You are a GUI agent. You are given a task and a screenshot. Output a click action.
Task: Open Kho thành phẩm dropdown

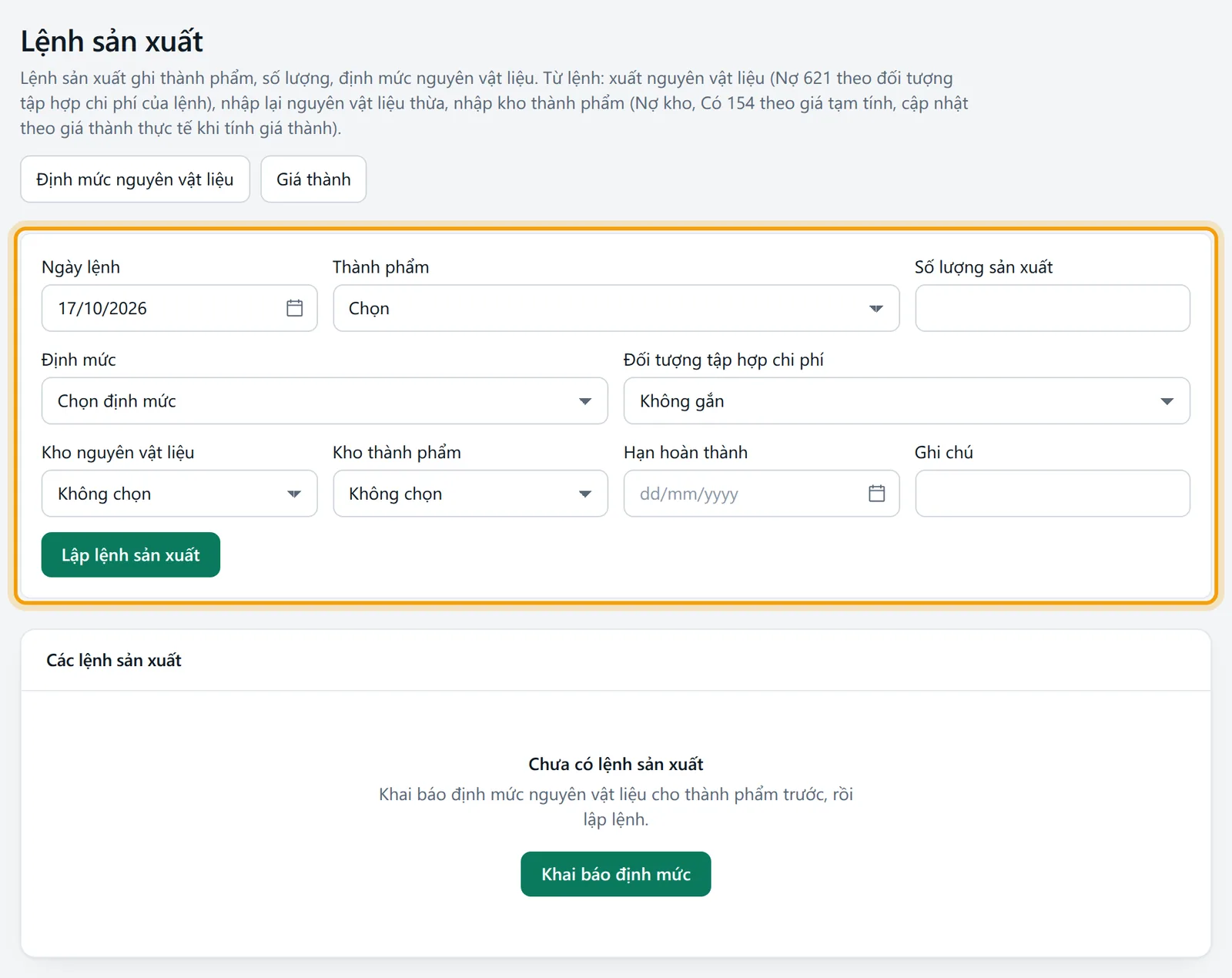tap(470, 493)
